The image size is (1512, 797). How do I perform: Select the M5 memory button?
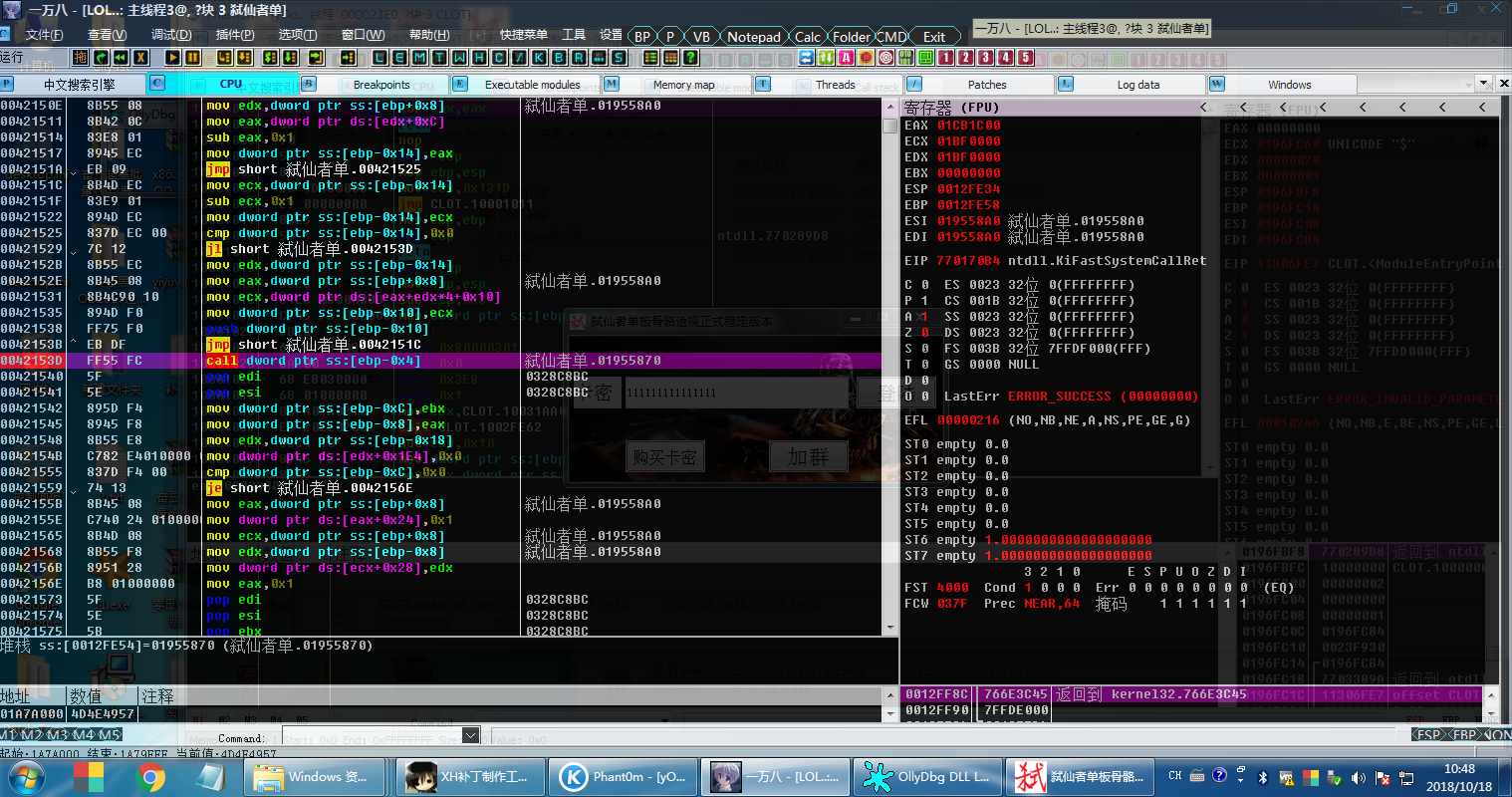(x=110, y=735)
